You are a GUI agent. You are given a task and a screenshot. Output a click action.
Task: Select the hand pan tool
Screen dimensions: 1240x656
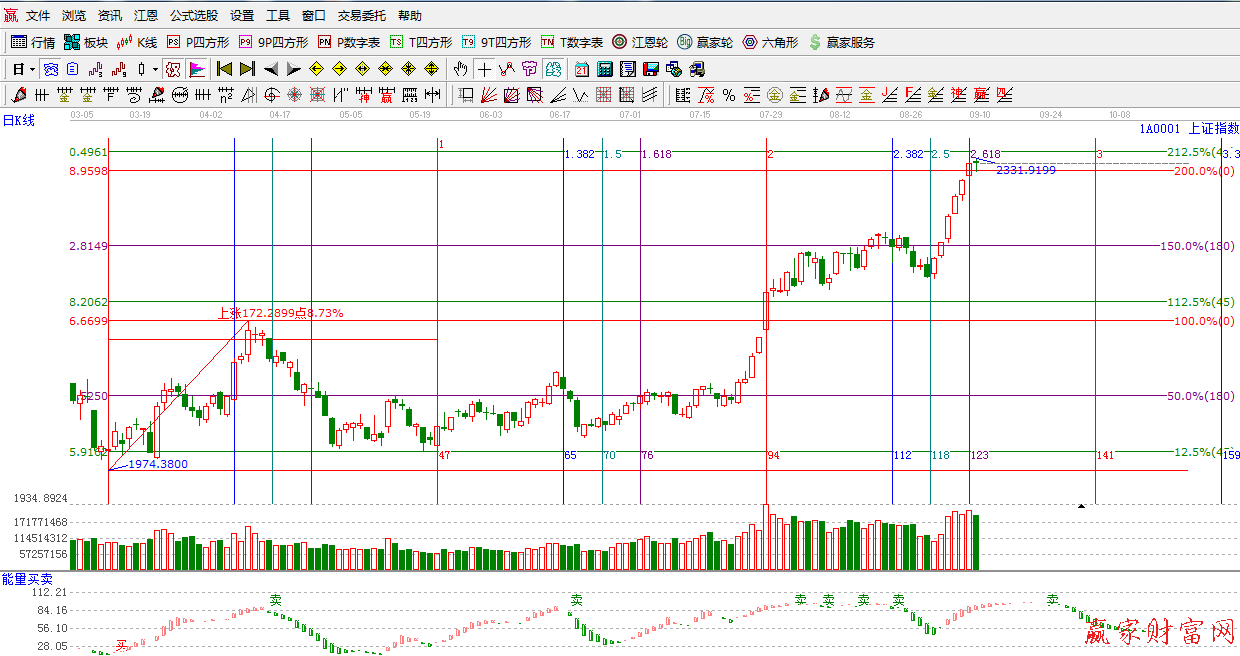coord(460,69)
